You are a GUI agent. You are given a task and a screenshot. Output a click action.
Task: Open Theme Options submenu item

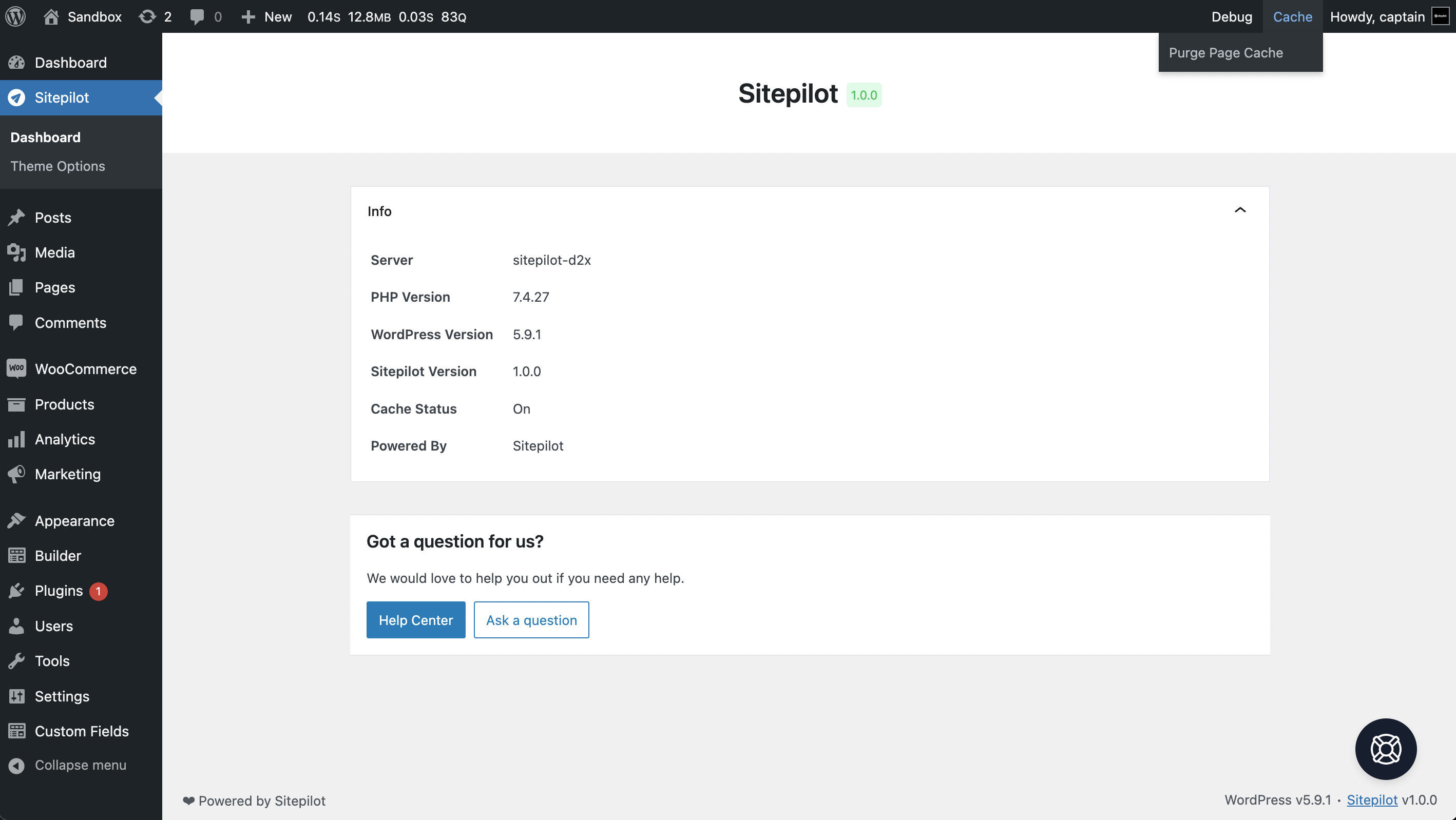(58, 166)
